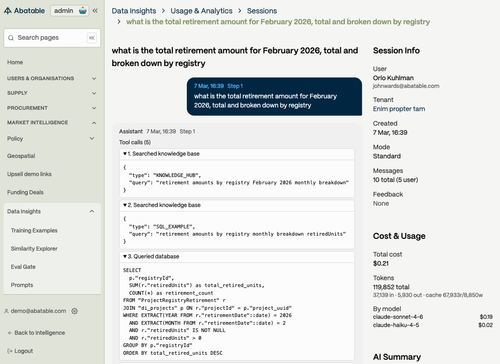Screen dimensions: 500x364
Task: Open the Eval Gate page
Action: point(23,267)
